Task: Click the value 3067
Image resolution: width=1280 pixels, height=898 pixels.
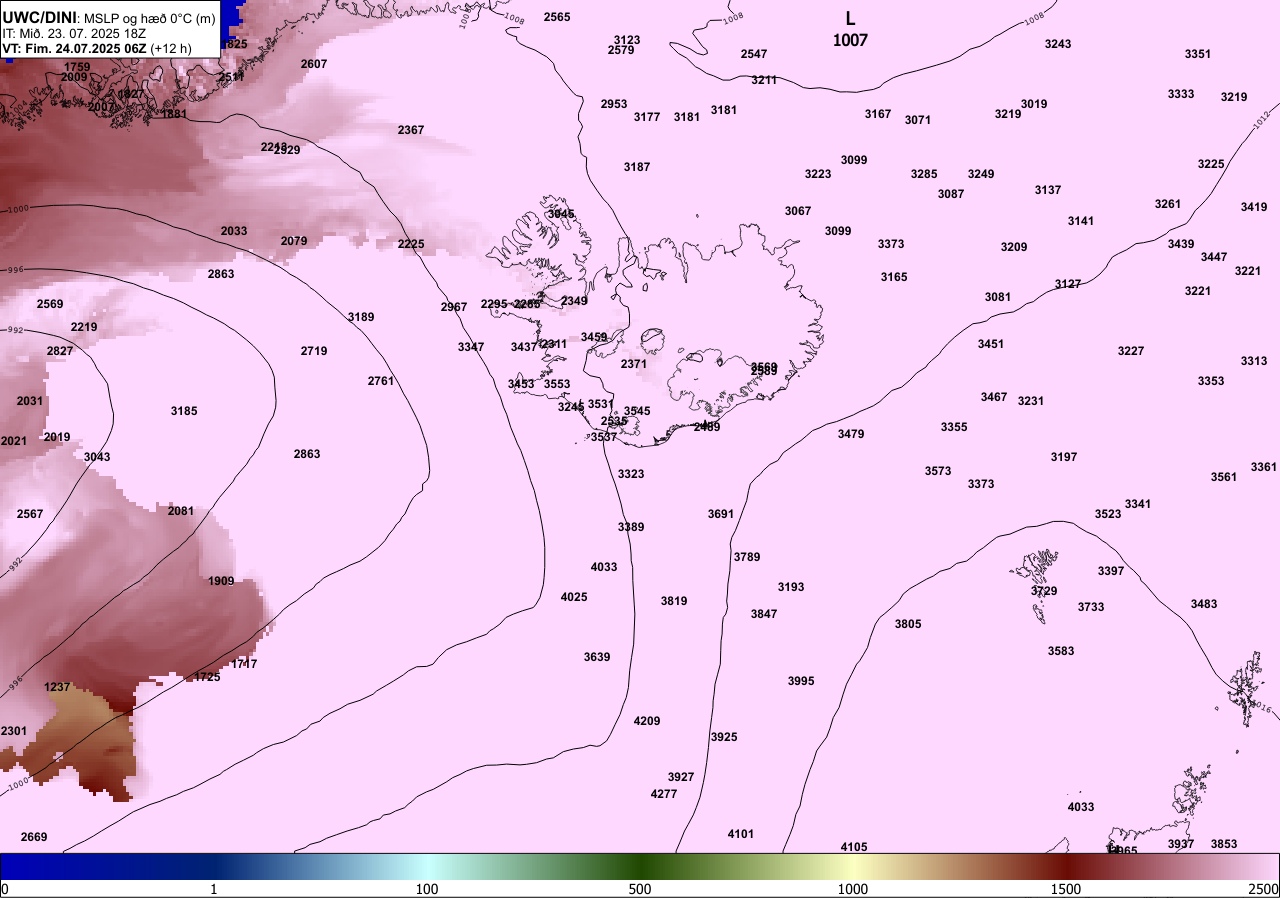Action: point(798,211)
